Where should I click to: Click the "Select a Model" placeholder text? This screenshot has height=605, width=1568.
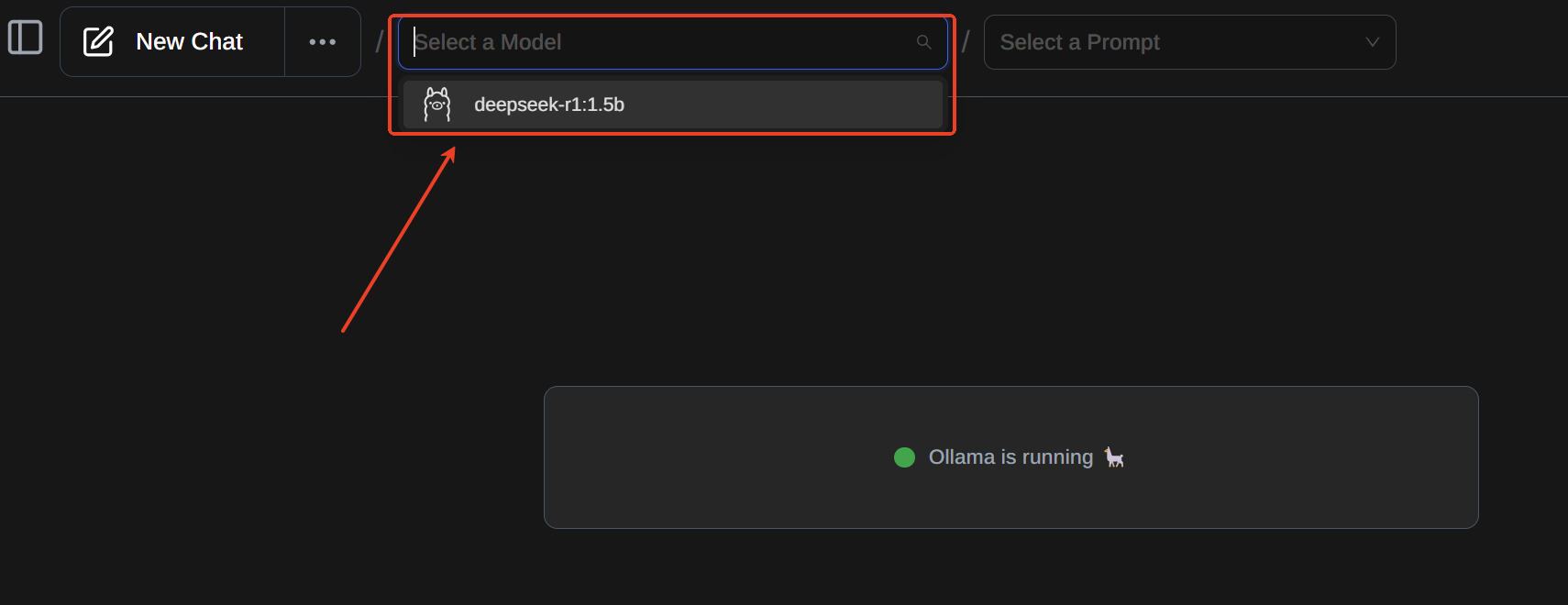[488, 42]
